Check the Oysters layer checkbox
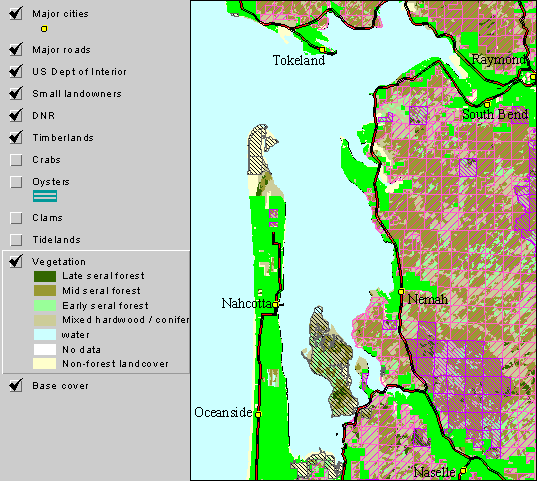This screenshot has width=537, height=481. pyautogui.click(x=16, y=182)
